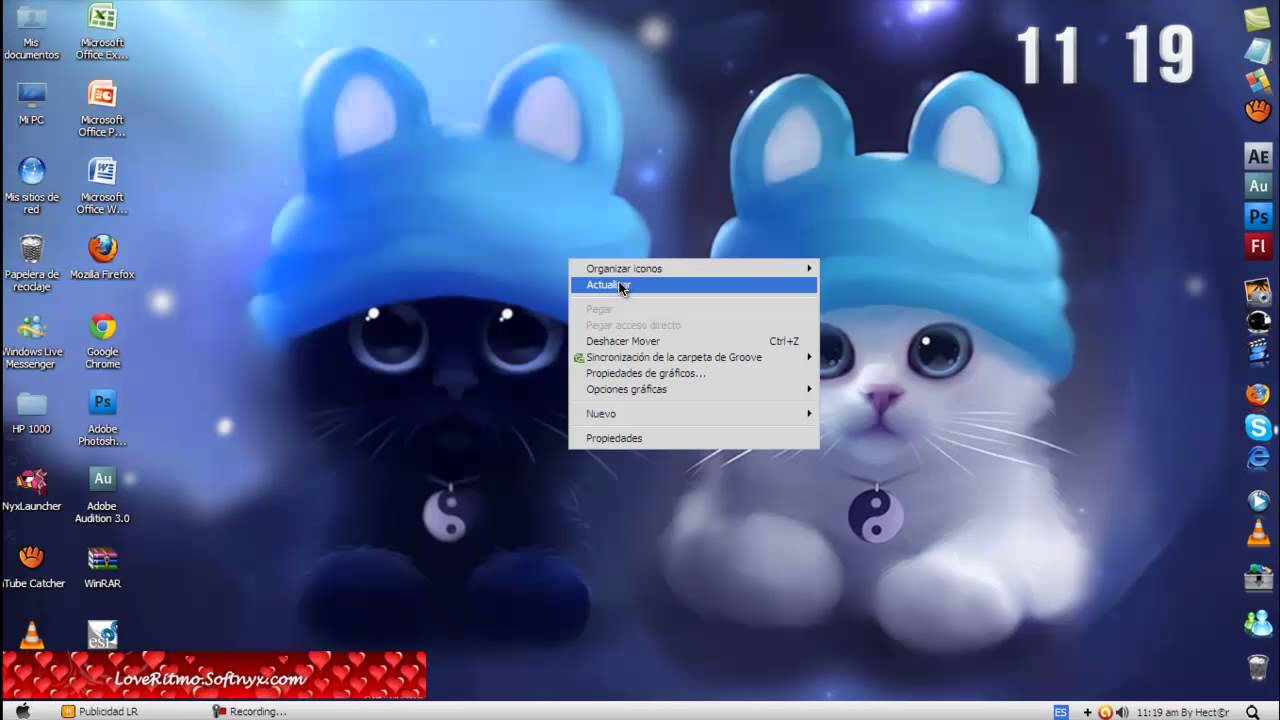Launch Adobe Audition 3.0 desktop shortcut

tap(102, 495)
